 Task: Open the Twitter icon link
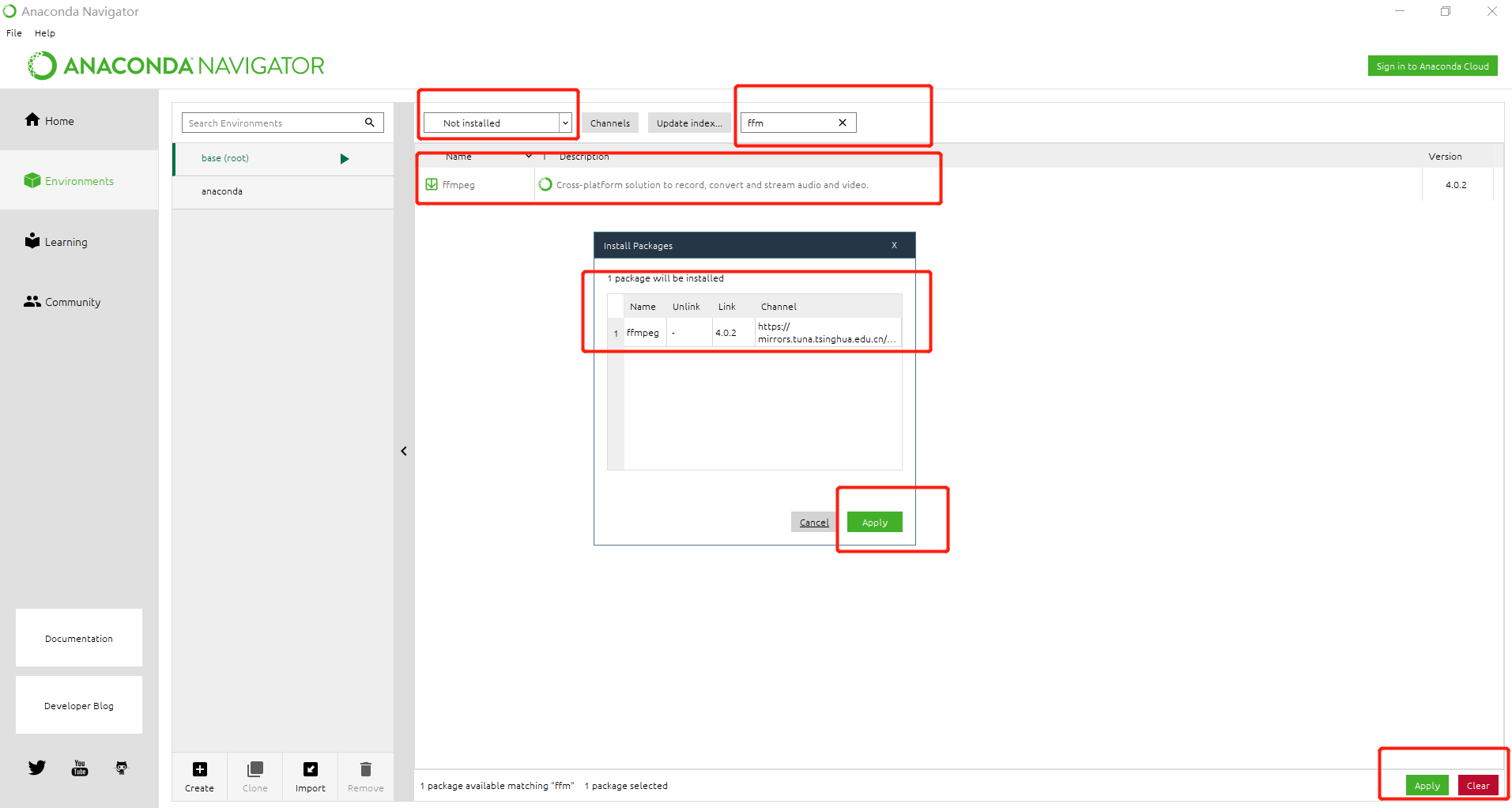coord(37,768)
